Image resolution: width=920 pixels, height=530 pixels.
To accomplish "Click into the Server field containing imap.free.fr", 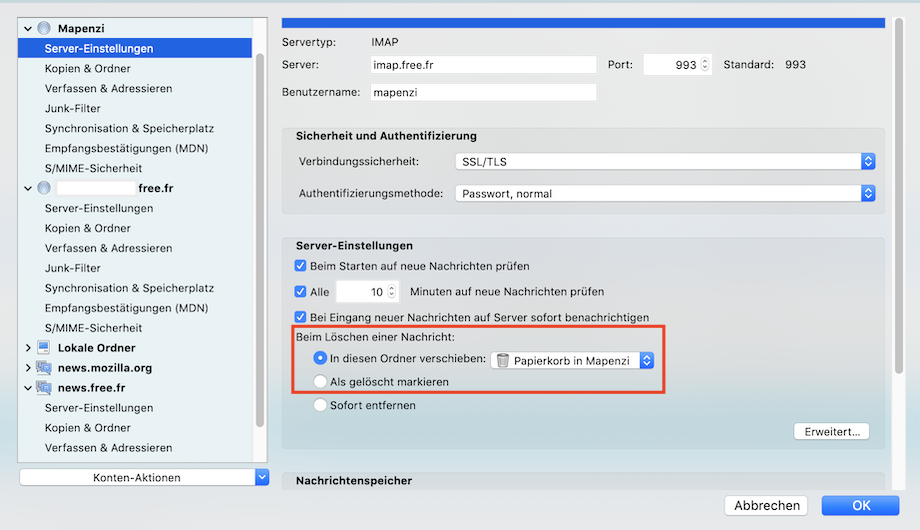I will point(483,65).
